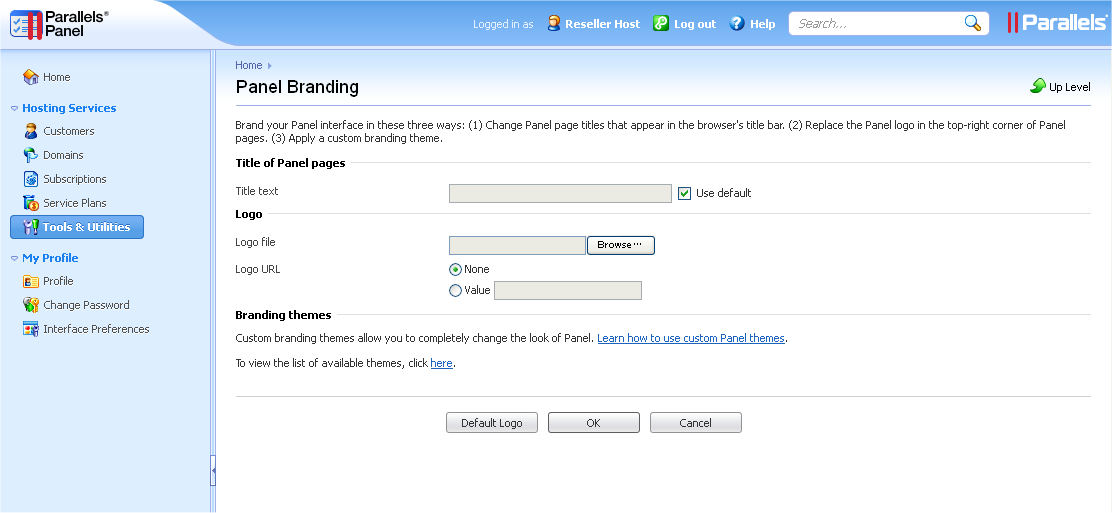Click the Interface Preferences icon
The width and height of the screenshot is (1112, 513).
coord(30,329)
